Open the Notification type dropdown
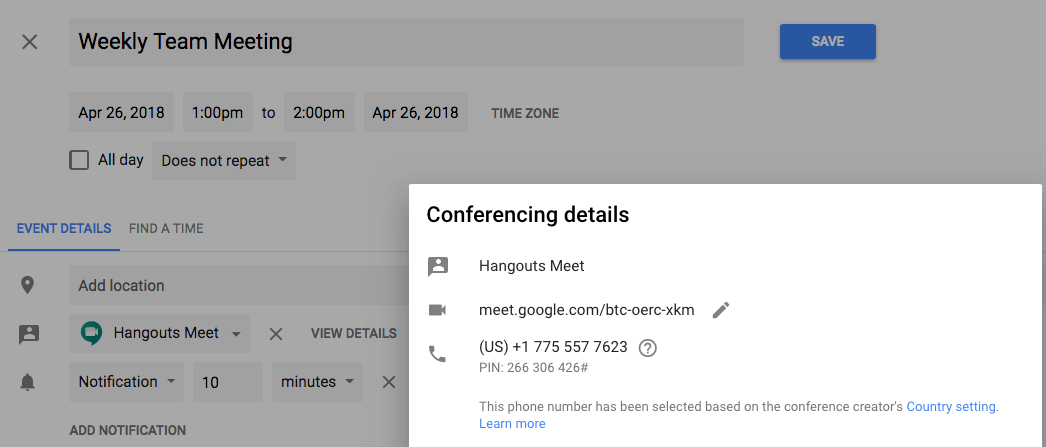1046x447 pixels. 126,382
